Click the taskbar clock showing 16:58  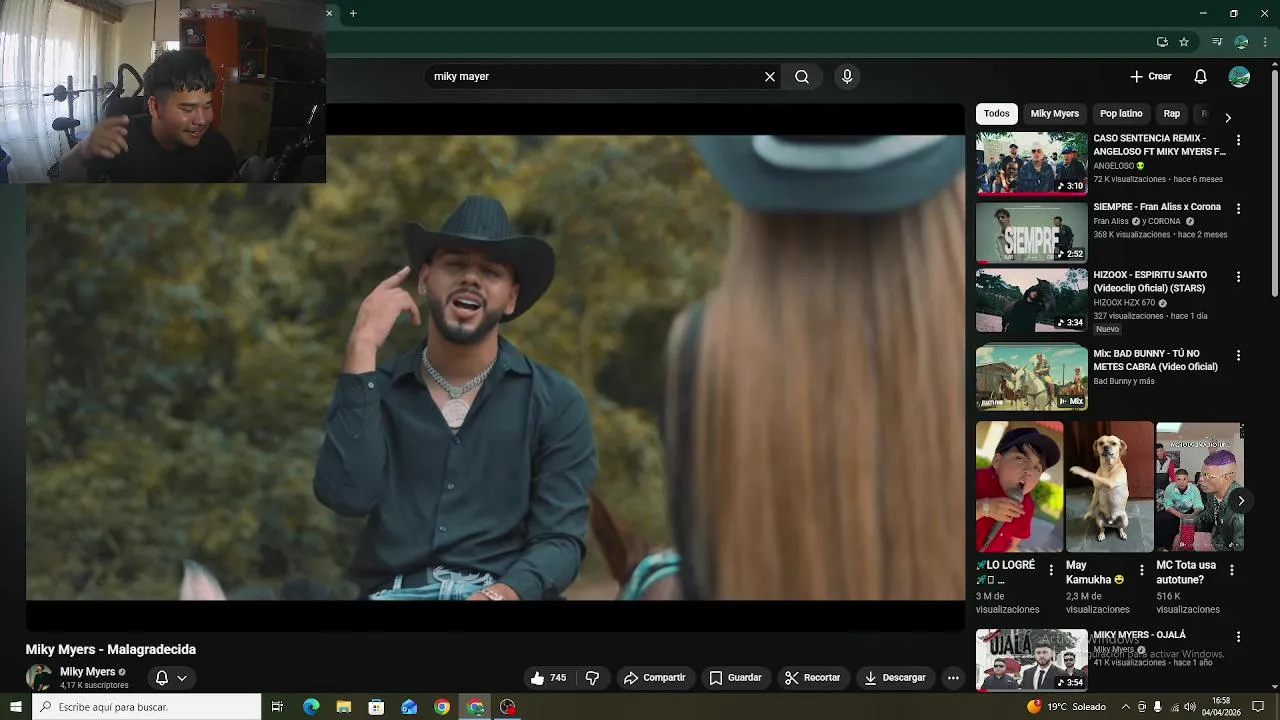point(1221,707)
